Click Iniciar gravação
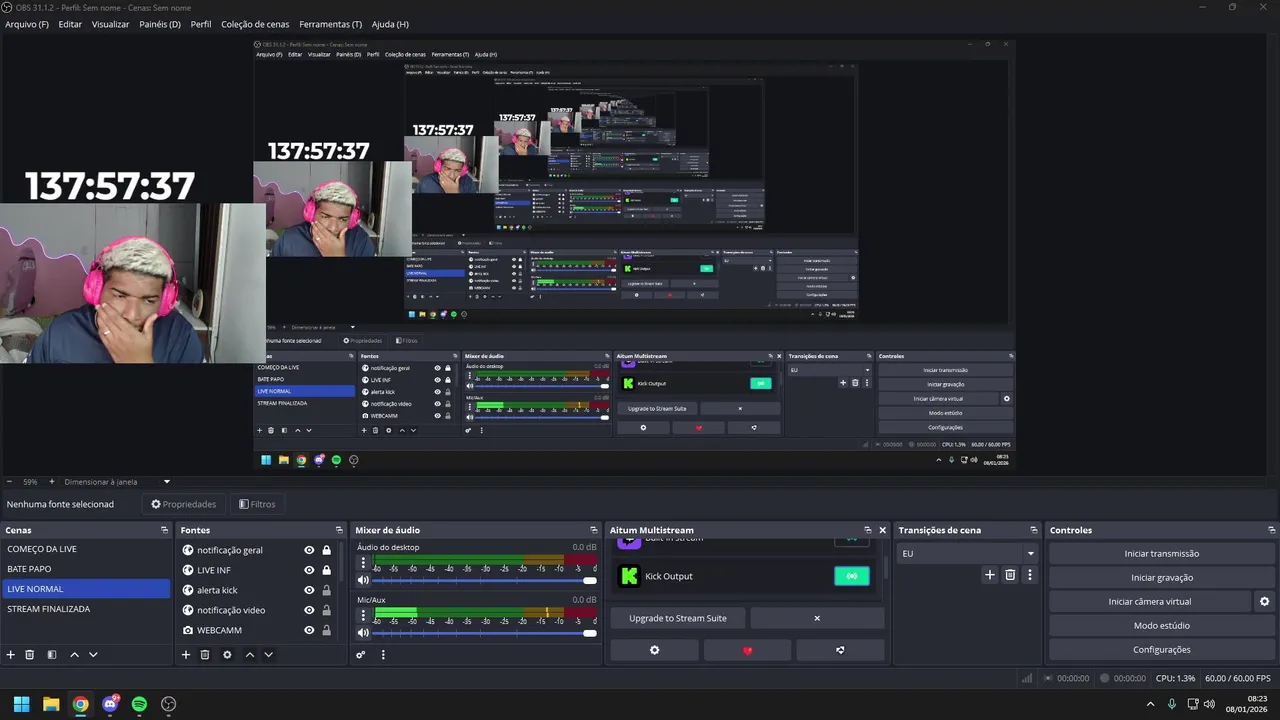Image resolution: width=1280 pixels, height=720 pixels. tap(1162, 578)
